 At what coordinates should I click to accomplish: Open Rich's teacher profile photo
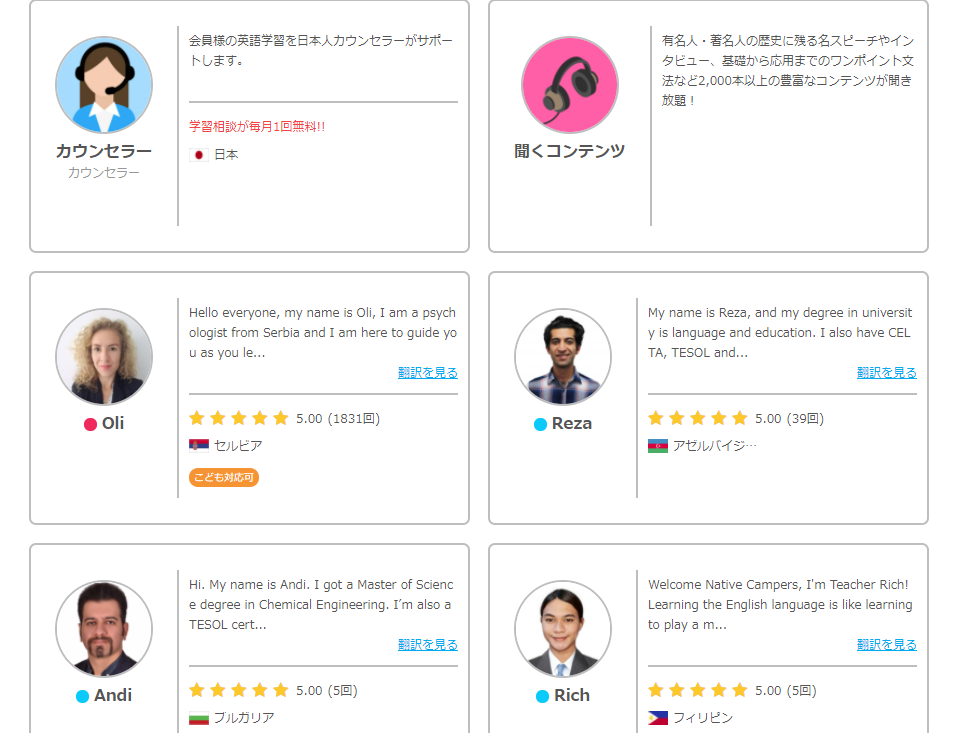(x=563, y=629)
